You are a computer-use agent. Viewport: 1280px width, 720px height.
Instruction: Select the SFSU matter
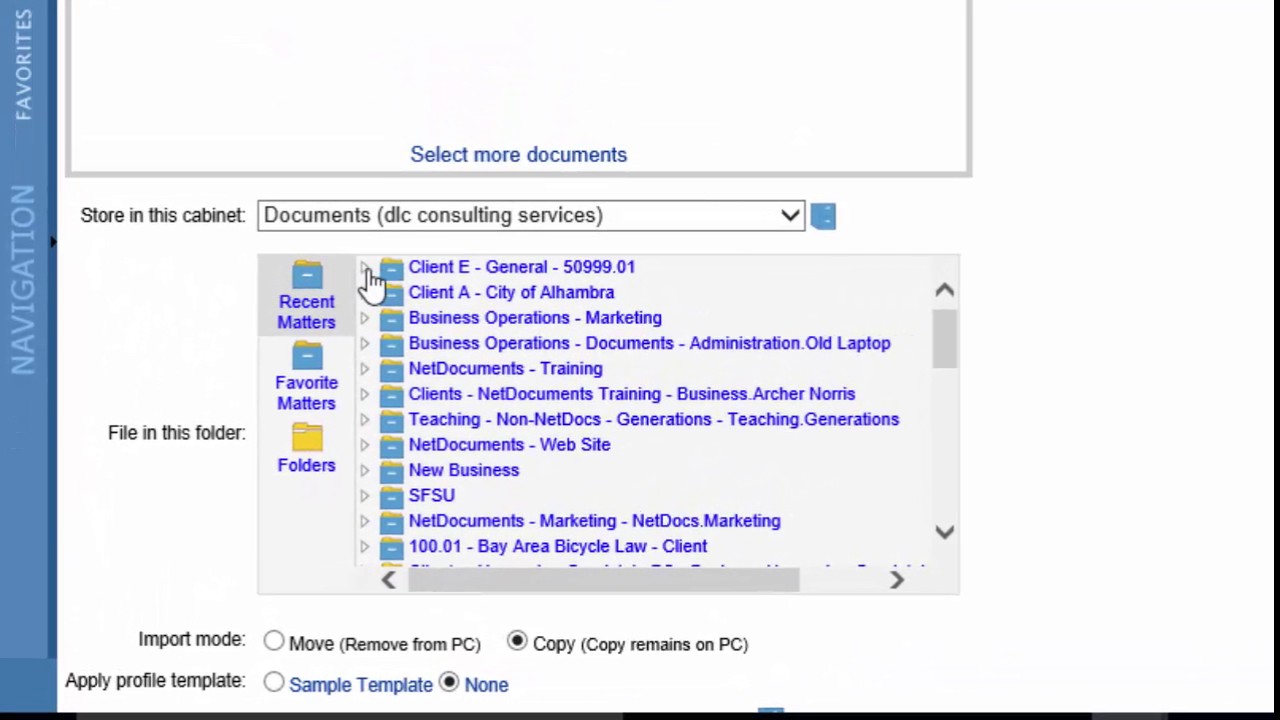[431, 496]
